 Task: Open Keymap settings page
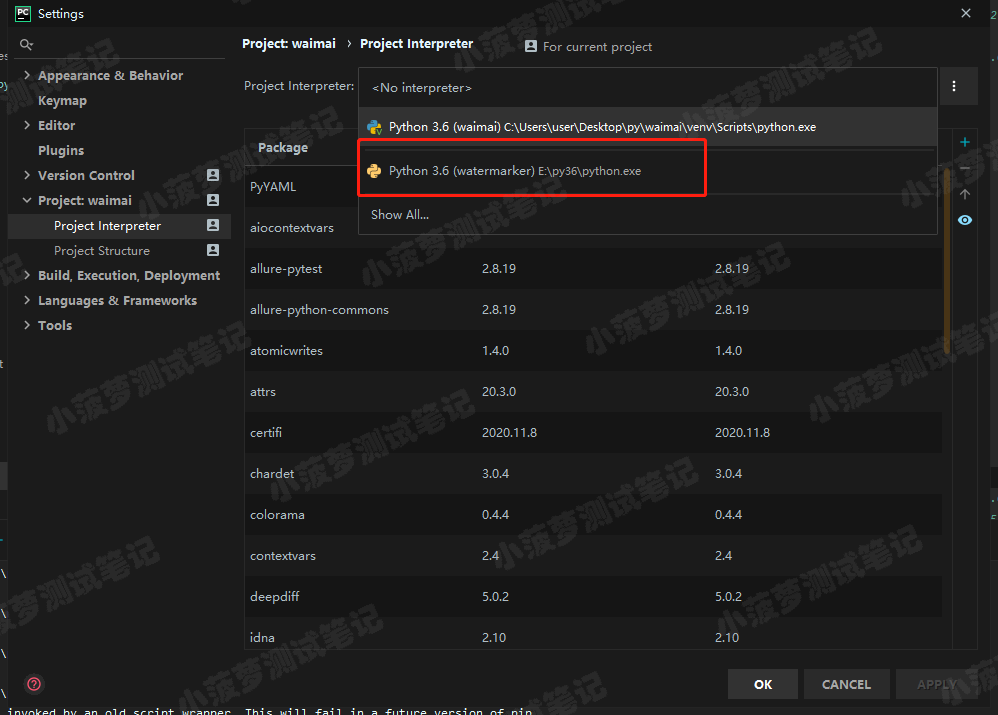(x=62, y=101)
